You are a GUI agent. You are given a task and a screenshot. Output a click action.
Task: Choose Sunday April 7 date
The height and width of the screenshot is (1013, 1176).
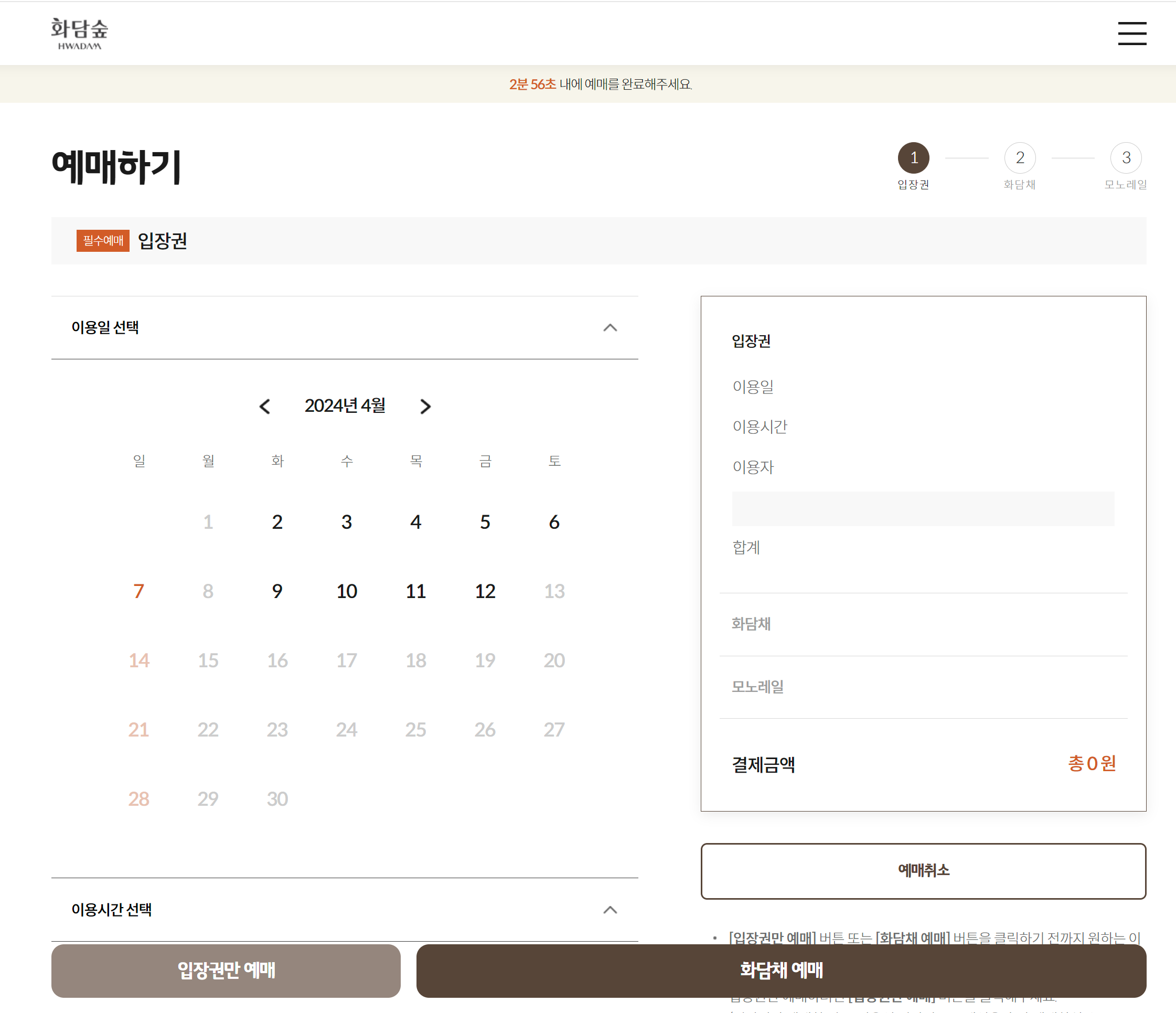tap(138, 591)
